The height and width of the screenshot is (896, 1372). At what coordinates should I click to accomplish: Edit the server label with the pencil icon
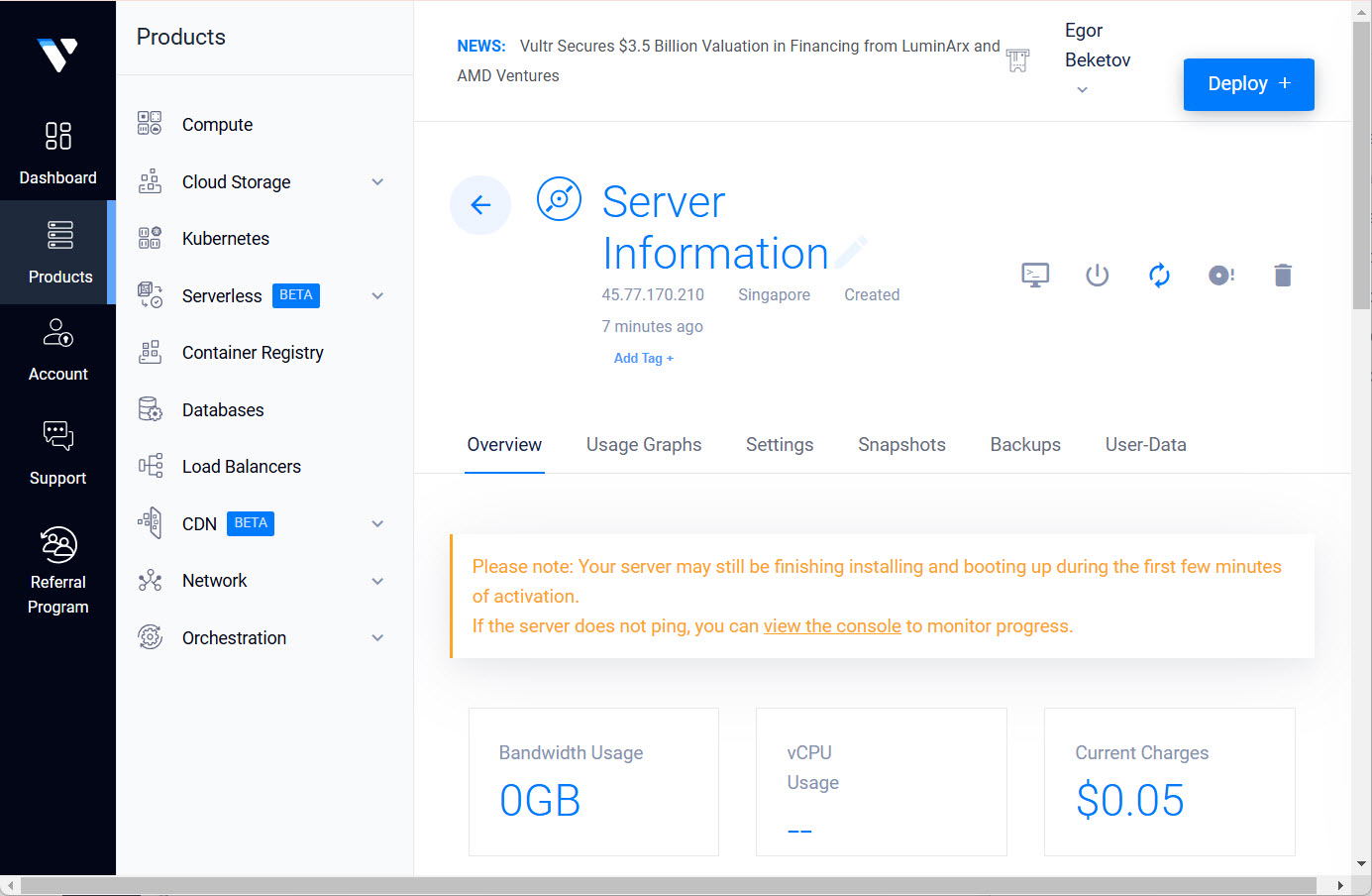[851, 253]
